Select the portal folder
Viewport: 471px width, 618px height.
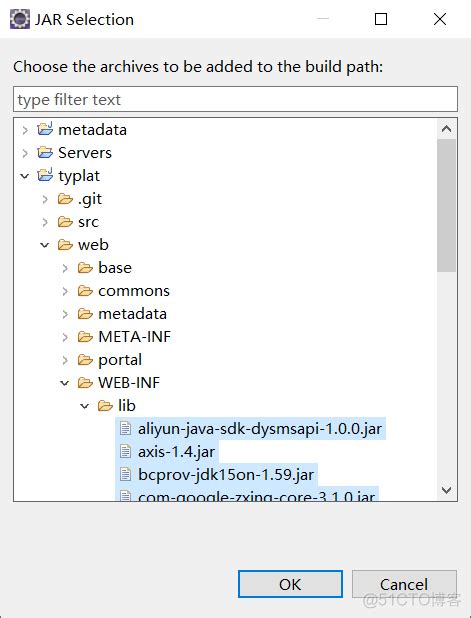click(120, 359)
